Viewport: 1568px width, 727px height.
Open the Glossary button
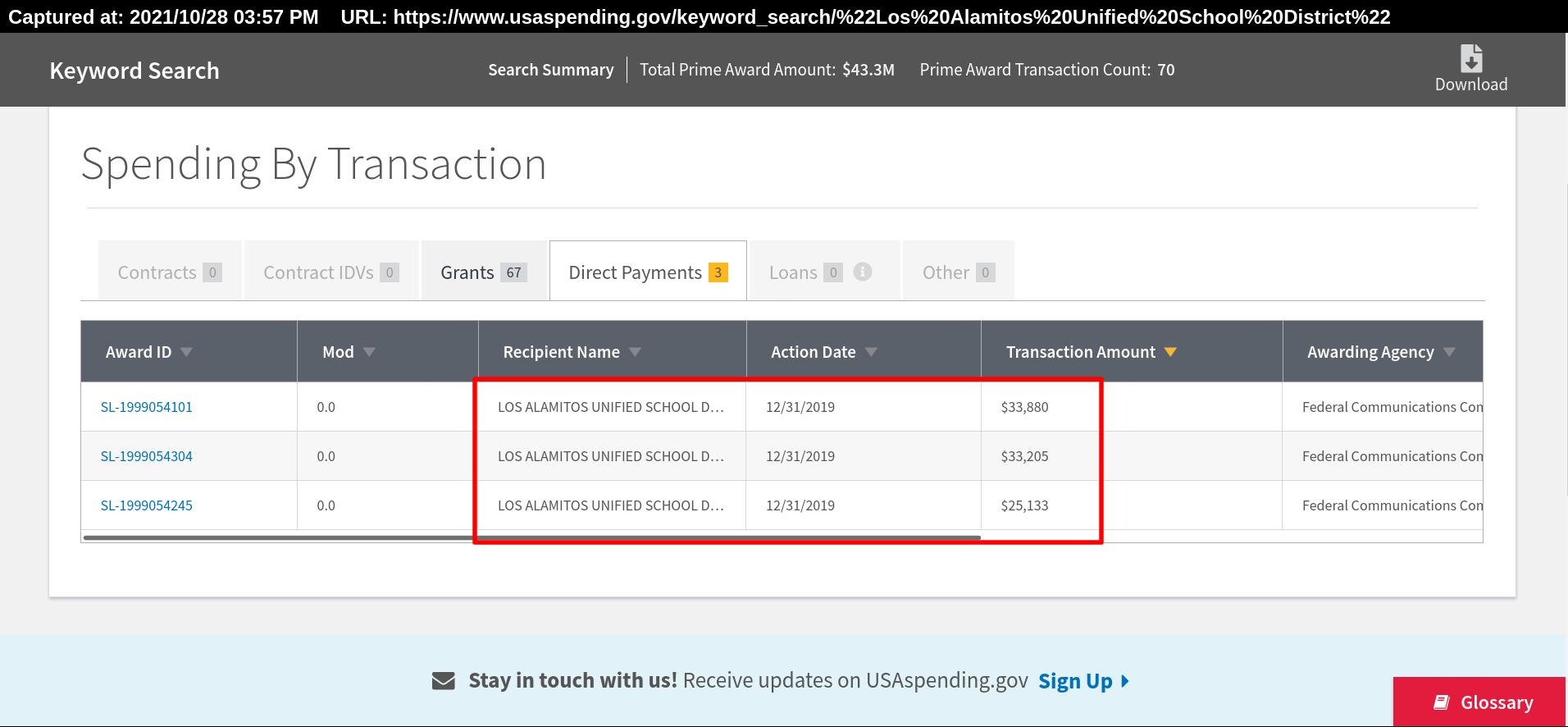click(1479, 702)
